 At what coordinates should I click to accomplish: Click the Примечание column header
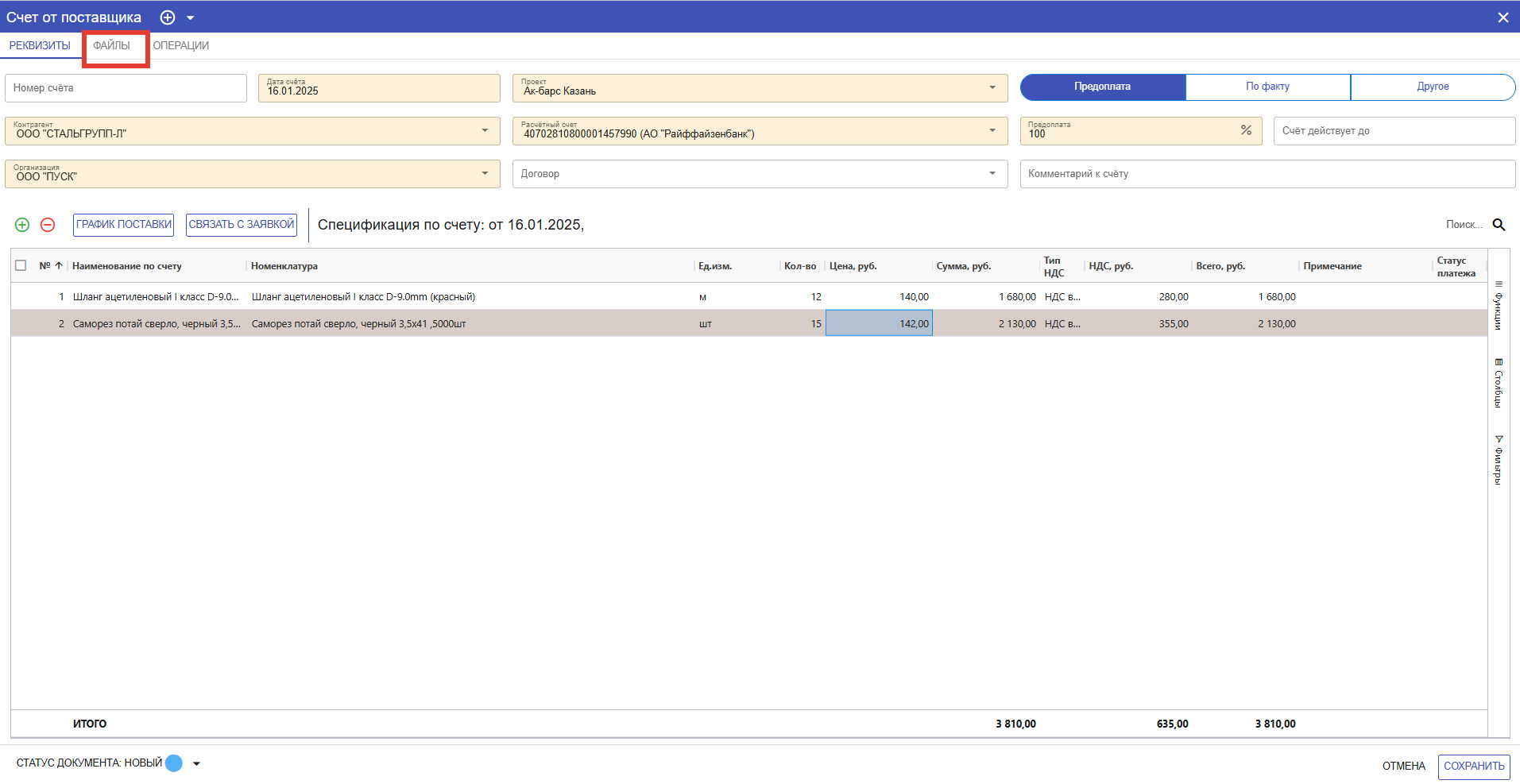point(1332,266)
